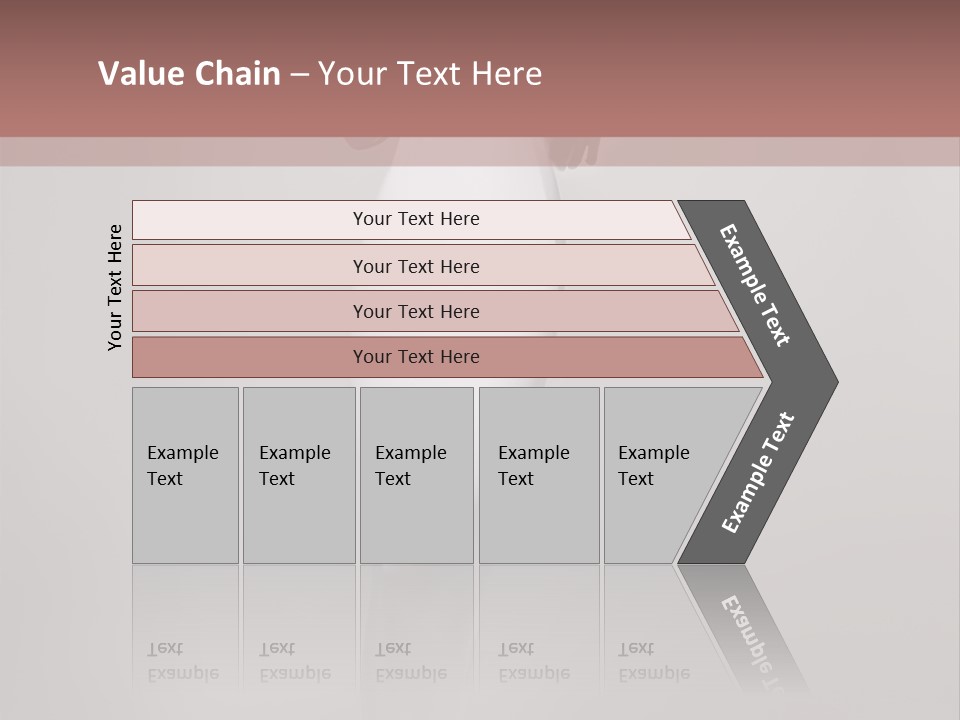The height and width of the screenshot is (720, 960).
Task: Select the top lightest "Your Text Here" bar
Action: pos(415,219)
